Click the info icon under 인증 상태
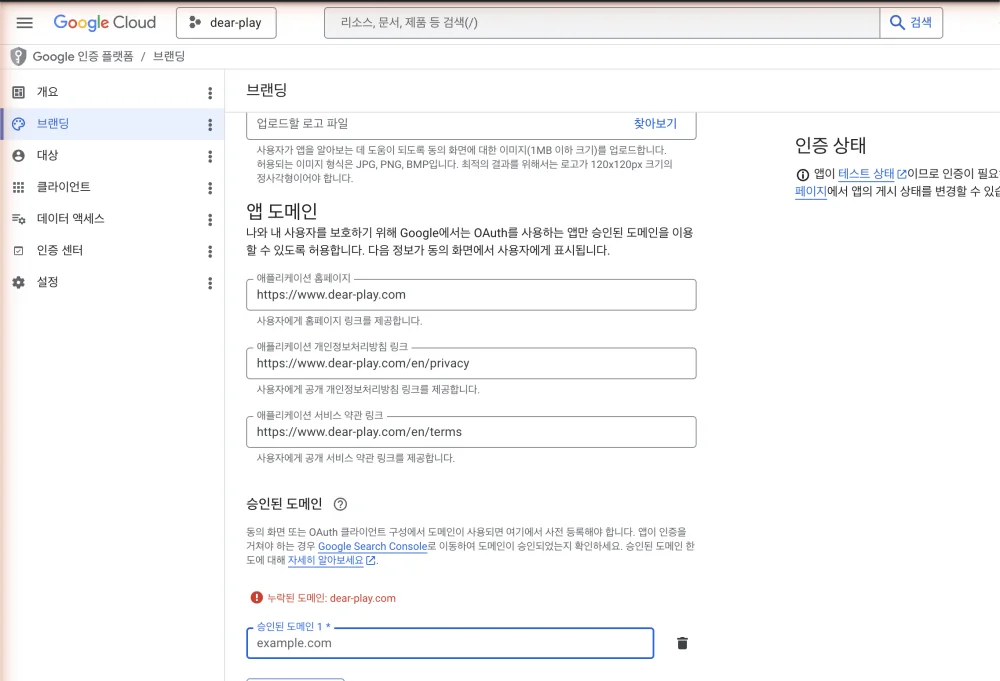1000x681 pixels. 802,175
